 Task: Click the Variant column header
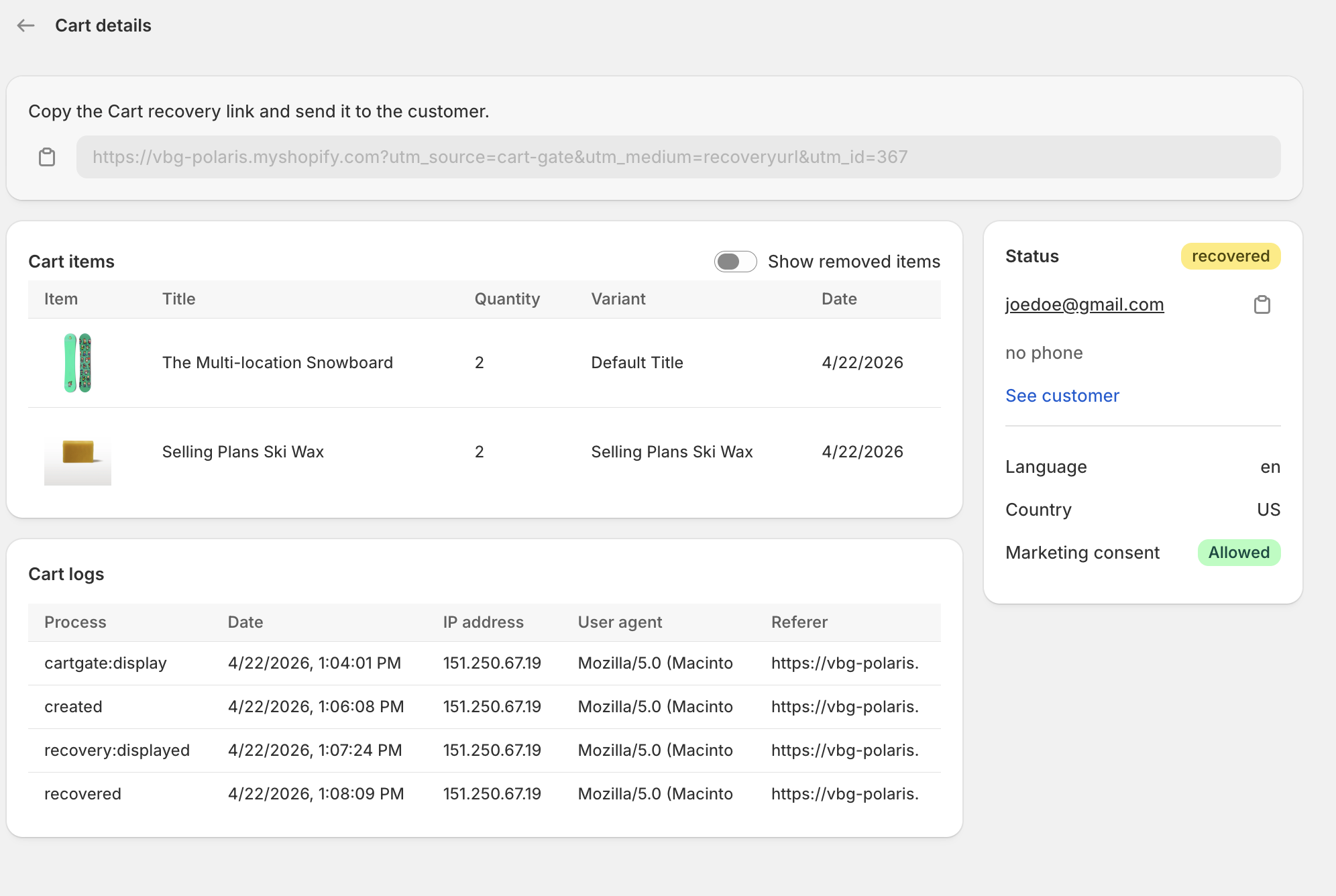[618, 299]
